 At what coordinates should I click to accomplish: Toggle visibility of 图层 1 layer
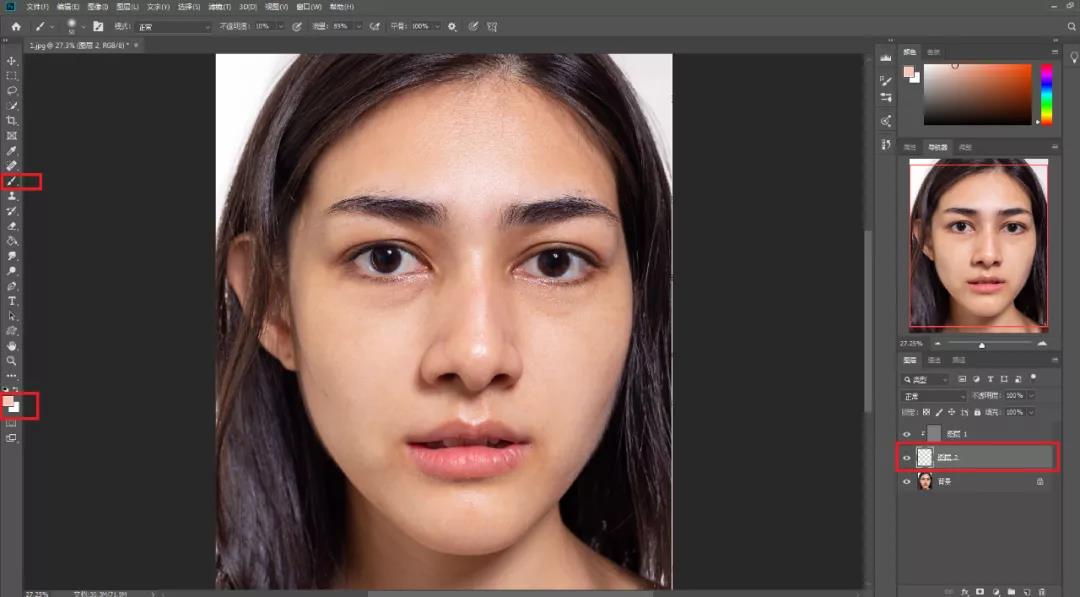pos(907,433)
